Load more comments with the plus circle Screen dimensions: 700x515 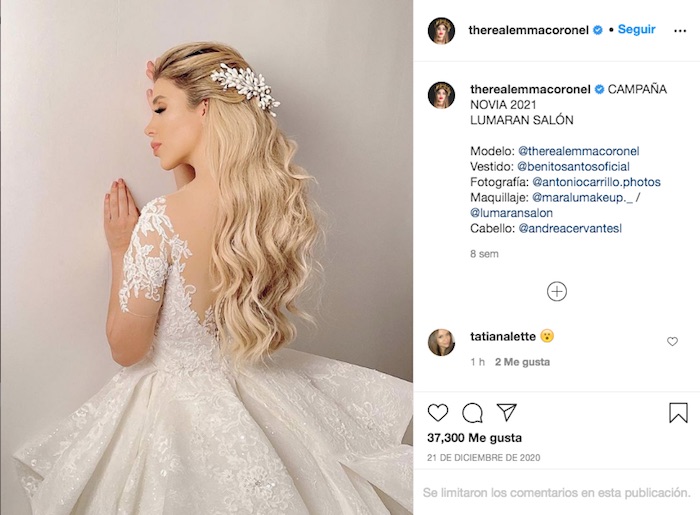pyautogui.click(x=557, y=291)
